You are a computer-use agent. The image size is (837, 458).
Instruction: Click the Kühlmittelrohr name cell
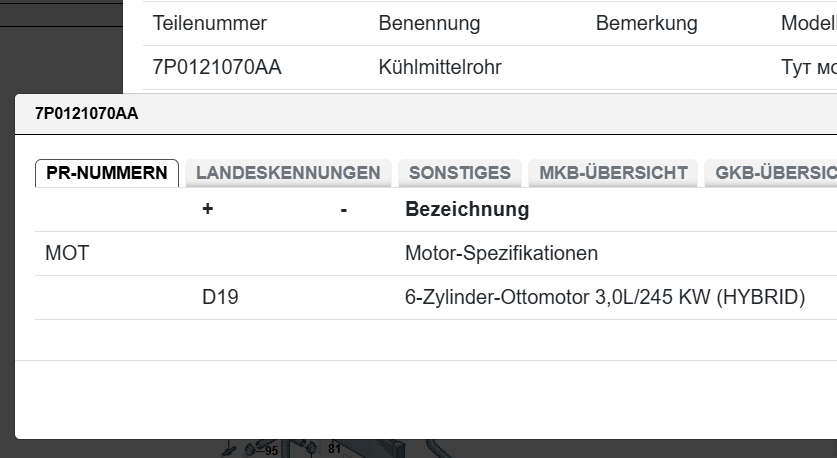coord(440,68)
